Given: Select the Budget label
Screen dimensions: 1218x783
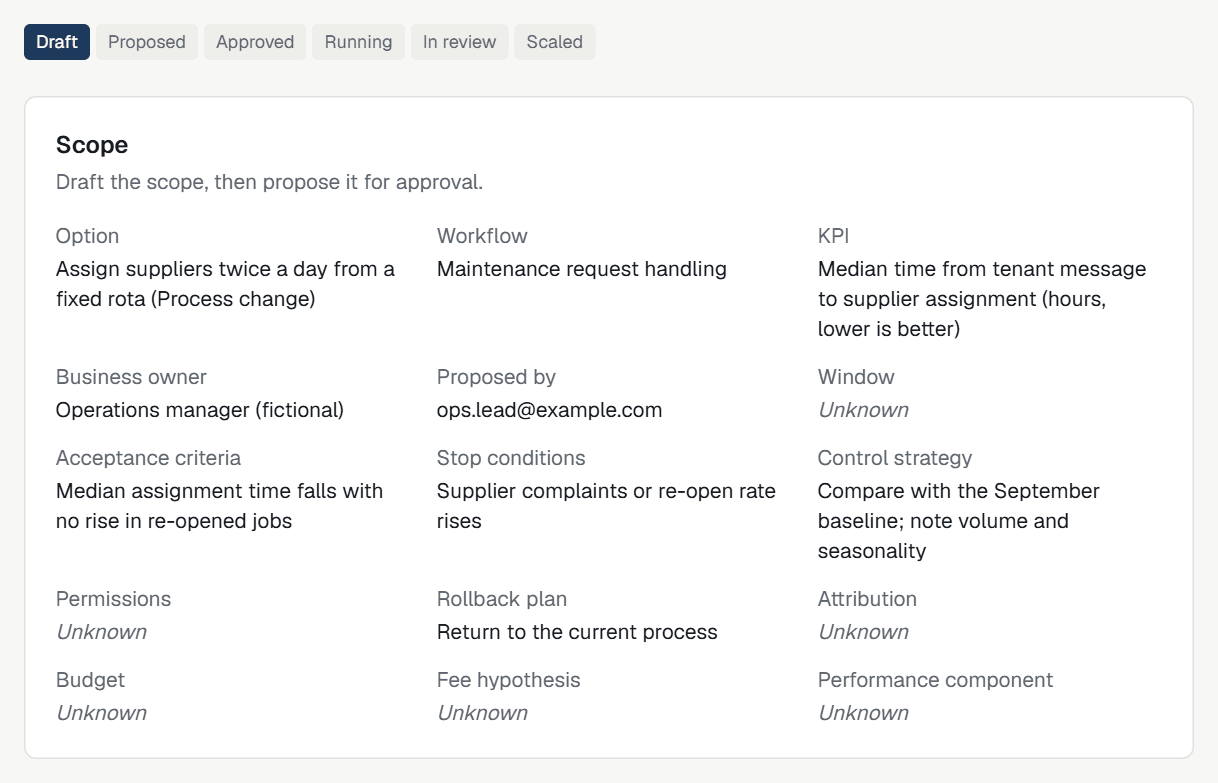Looking at the screenshot, I should (90, 680).
